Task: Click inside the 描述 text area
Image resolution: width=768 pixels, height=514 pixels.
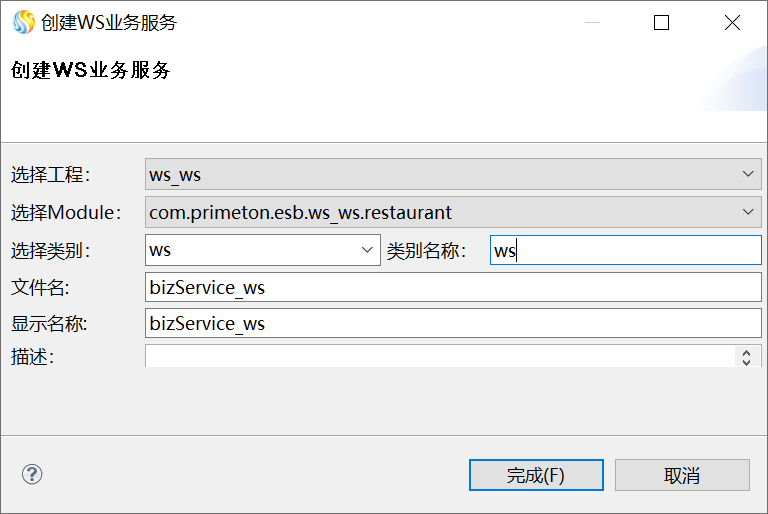Action: (x=440, y=356)
